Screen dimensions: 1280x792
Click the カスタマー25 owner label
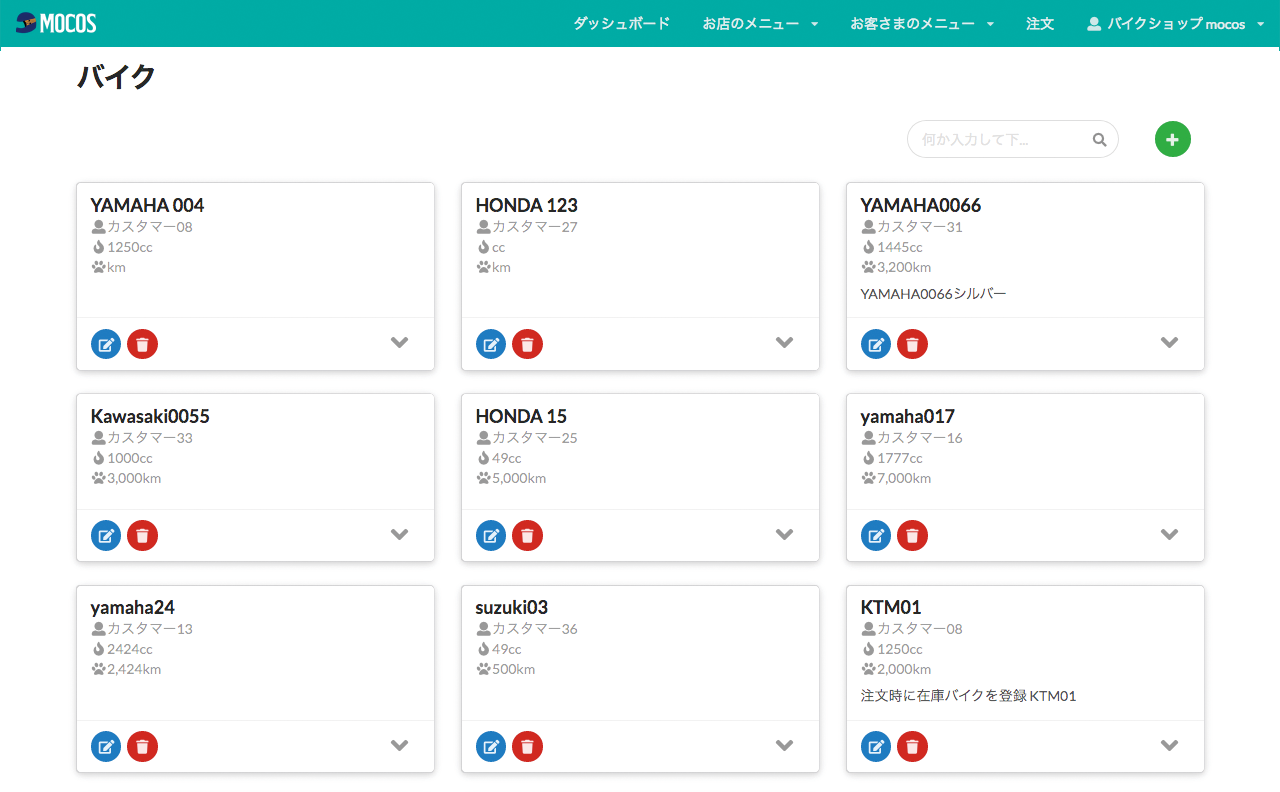point(534,438)
